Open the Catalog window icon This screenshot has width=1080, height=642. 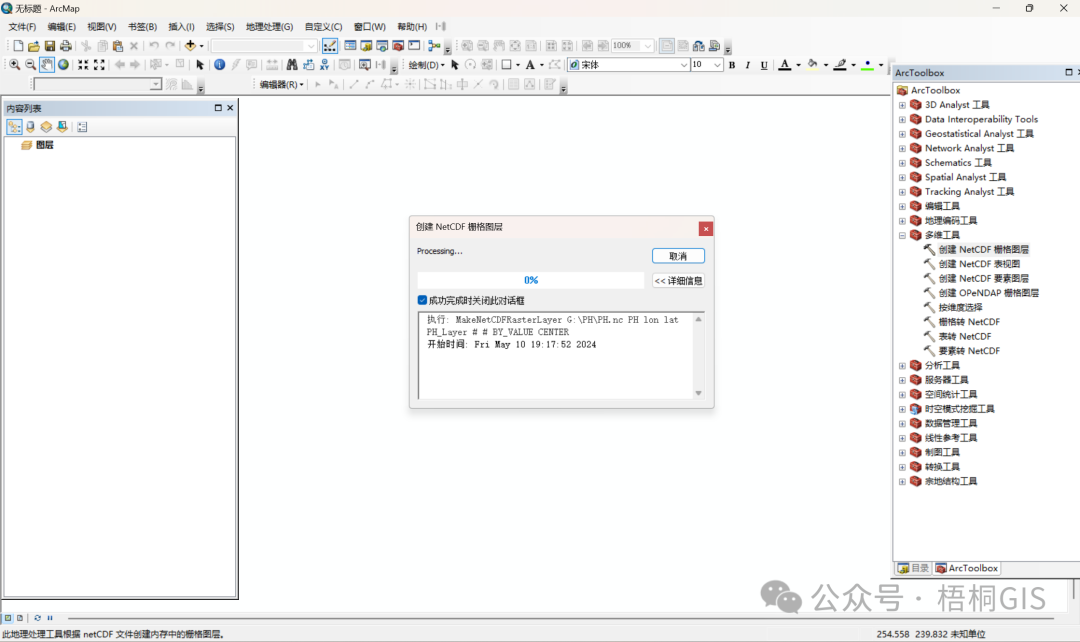pyautogui.click(x=366, y=46)
